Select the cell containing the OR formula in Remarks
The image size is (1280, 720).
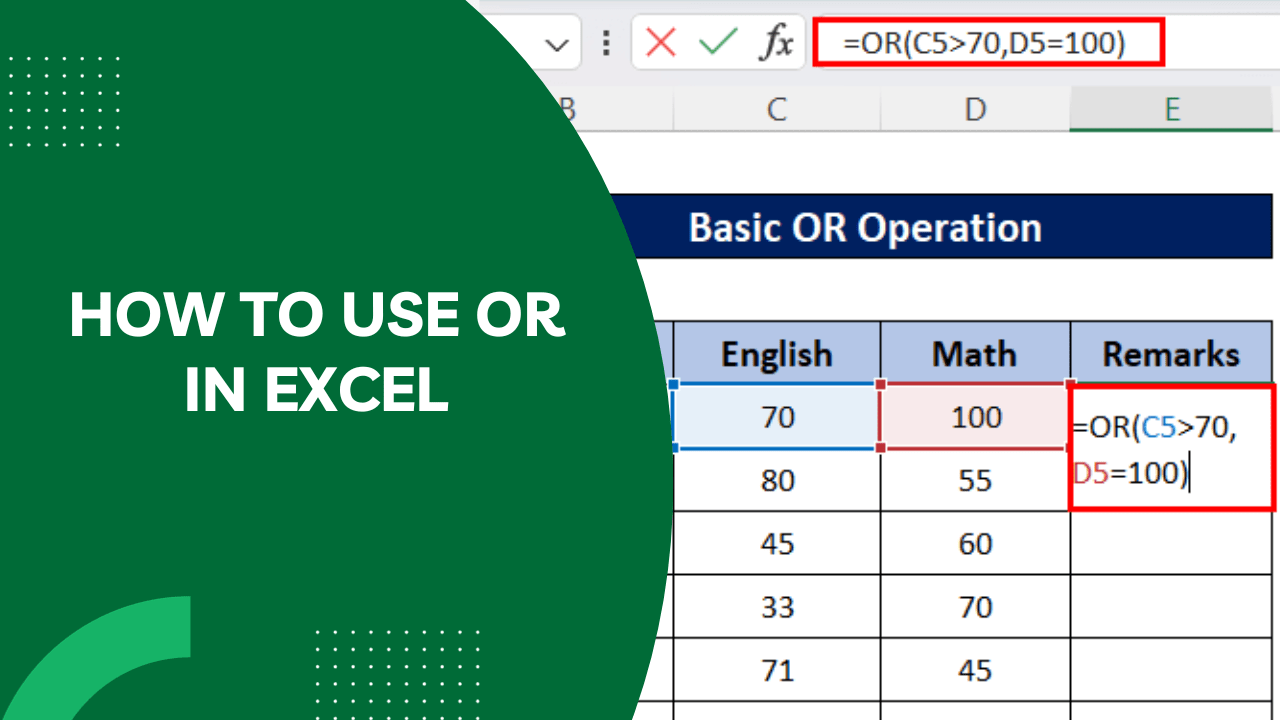point(1170,445)
